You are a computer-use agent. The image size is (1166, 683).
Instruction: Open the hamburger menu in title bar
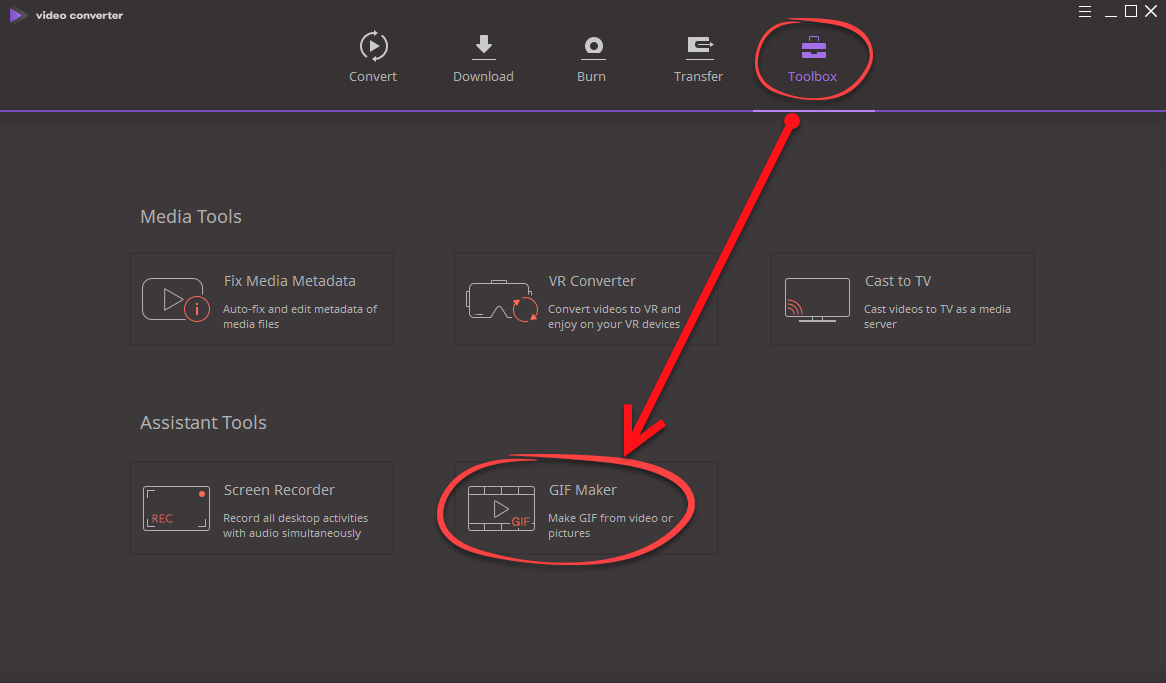[x=1085, y=11]
